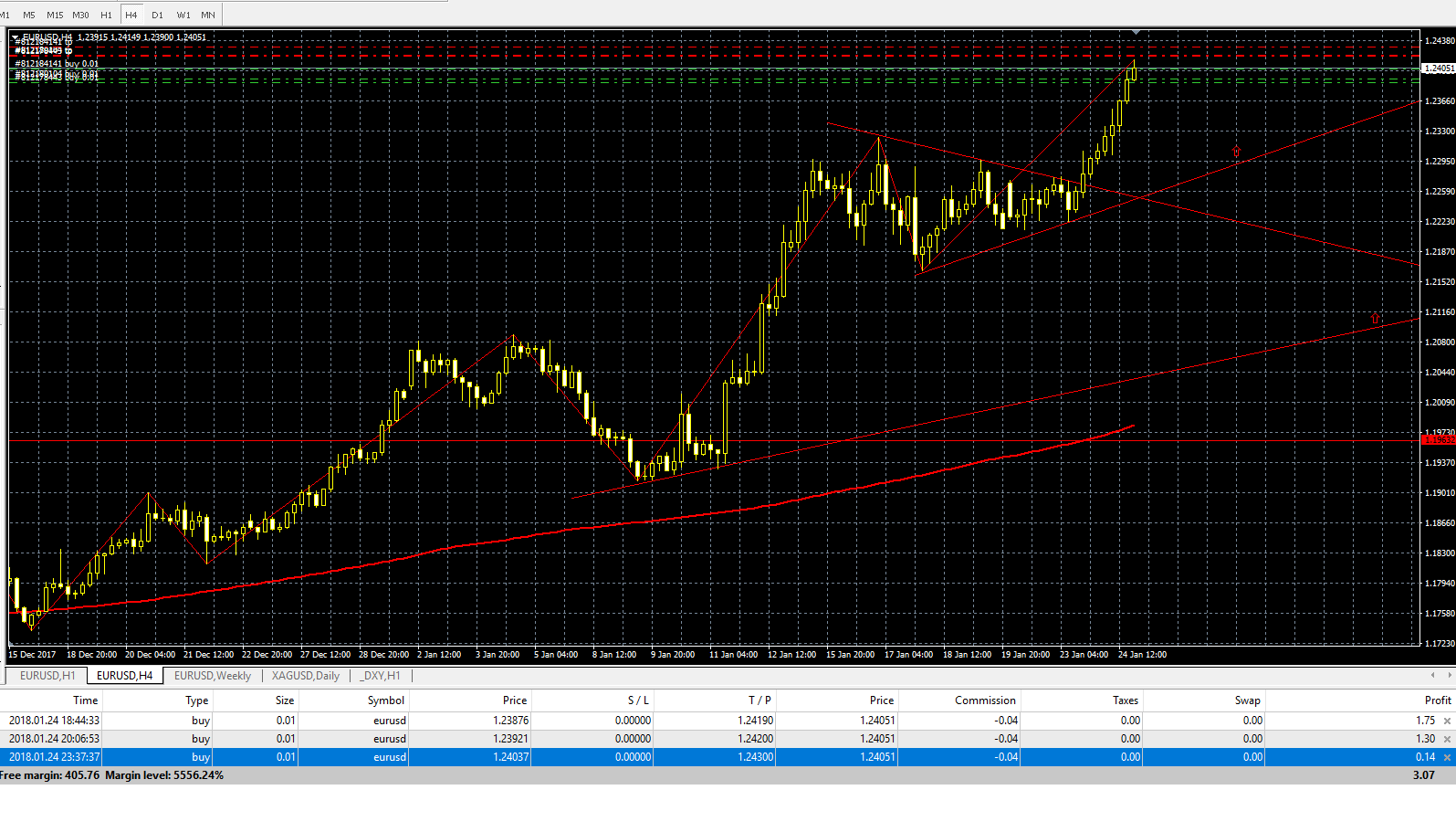Select the order opened 2018.01.24 20:06:53
The width and height of the screenshot is (1456, 832).
pyautogui.click(x=728, y=739)
